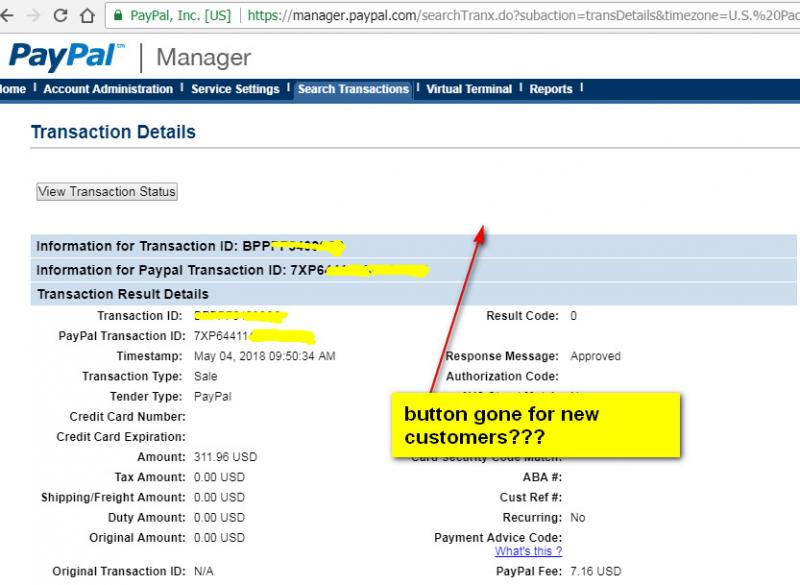The image size is (800, 585).
Task: Click the Credit Card Expiration label
Action: tap(121, 437)
